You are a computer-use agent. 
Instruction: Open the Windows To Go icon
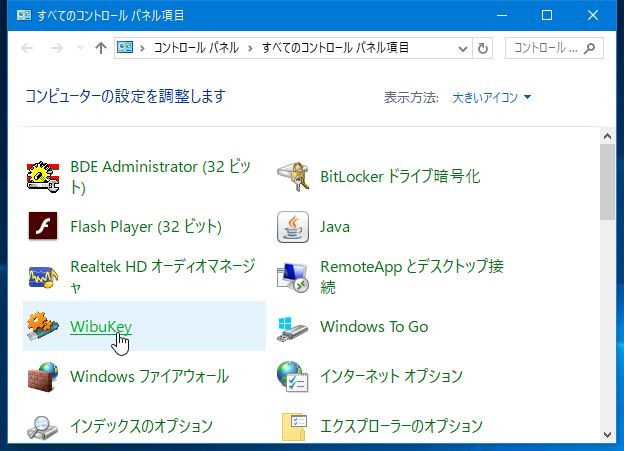click(x=293, y=329)
